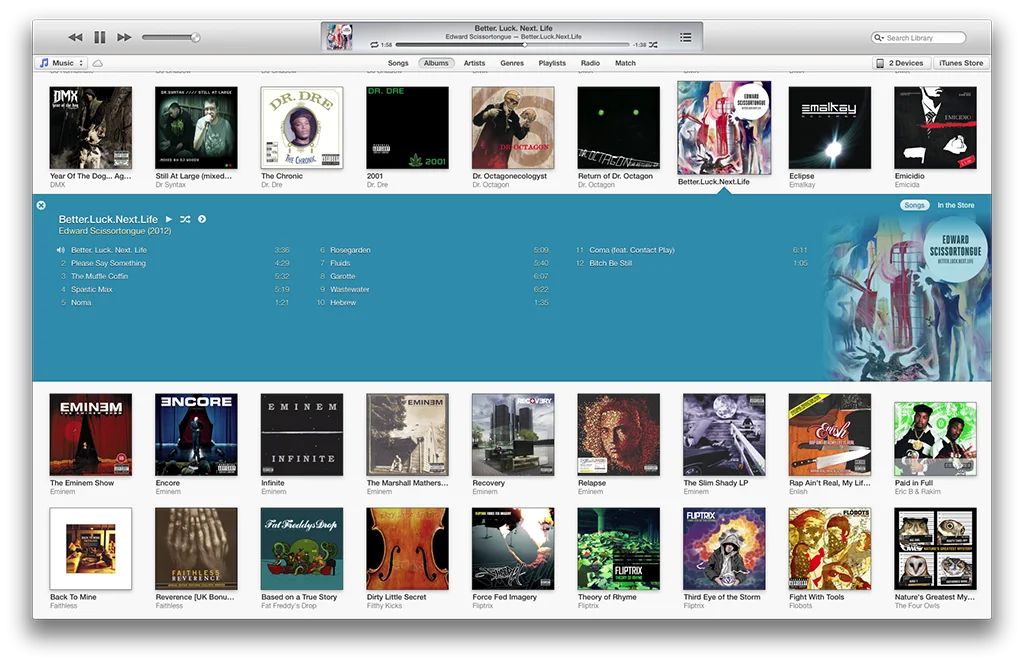This screenshot has height=664, width=1024.
Task: Adjust the volume slider
Action: [x=170, y=37]
